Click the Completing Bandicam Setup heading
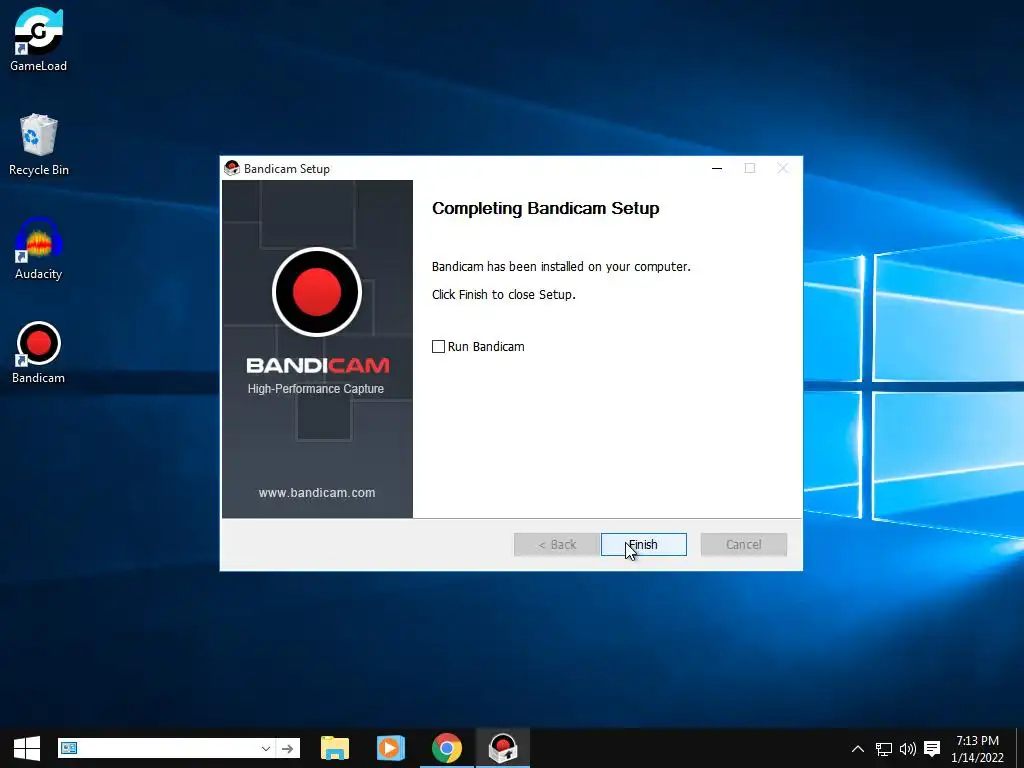This screenshot has height=768, width=1024. (545, 208)
